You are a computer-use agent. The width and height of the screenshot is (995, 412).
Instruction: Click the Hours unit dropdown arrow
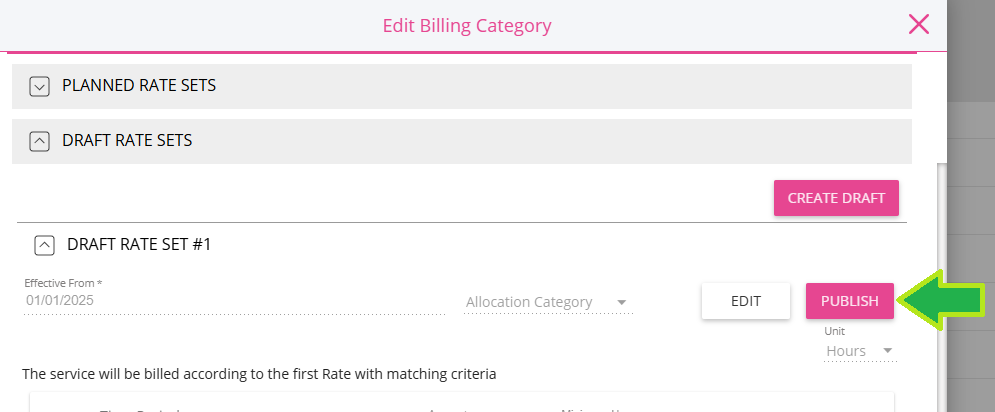[888, 350]
